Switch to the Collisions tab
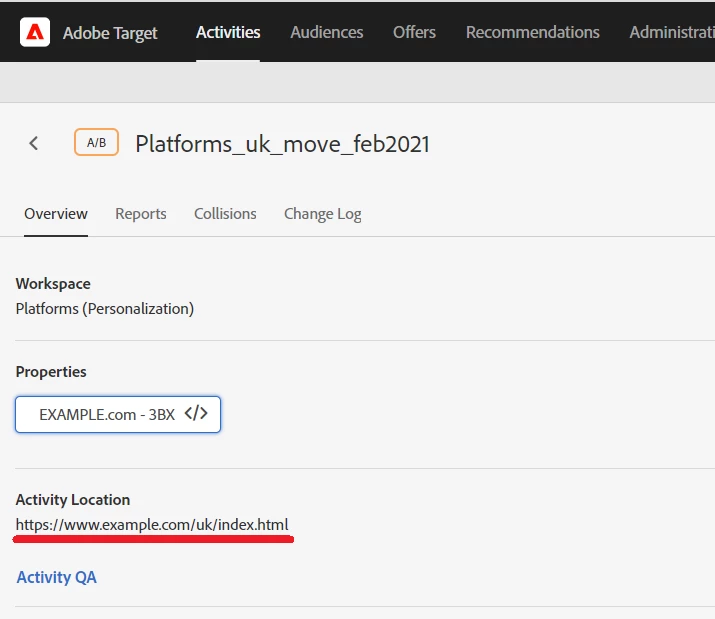Screen dimensions: 715x619 [x=225, y=214]
